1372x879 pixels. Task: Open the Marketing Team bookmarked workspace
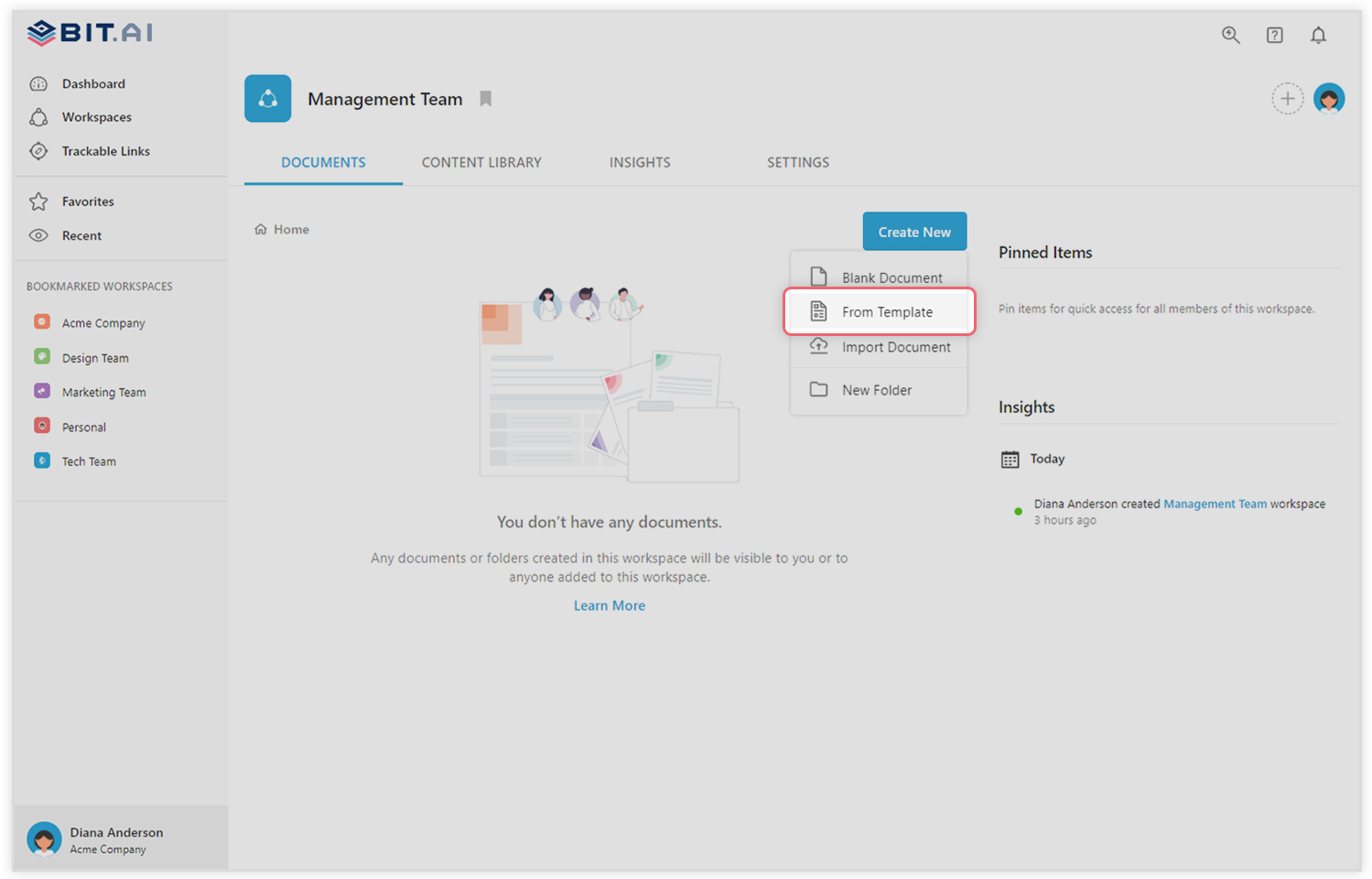click(104, 392)
